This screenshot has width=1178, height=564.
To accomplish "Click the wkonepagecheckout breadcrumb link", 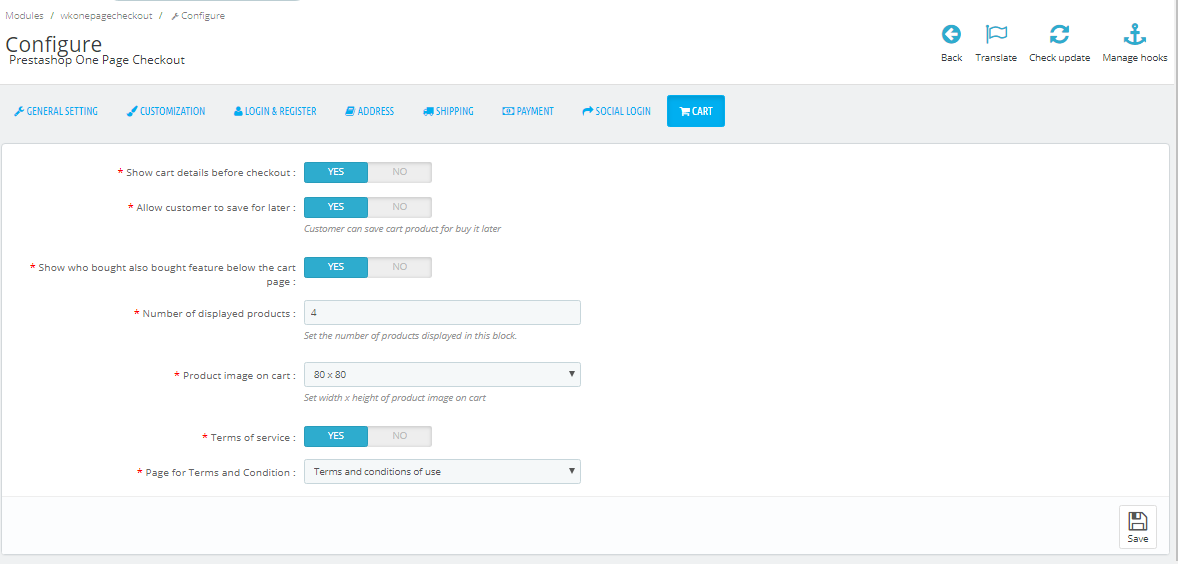I will coord(107,15).
